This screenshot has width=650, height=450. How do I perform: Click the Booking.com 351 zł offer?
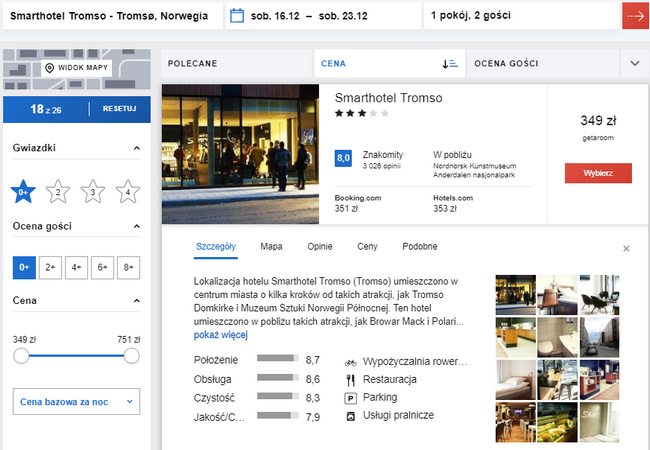coord(358,203)
